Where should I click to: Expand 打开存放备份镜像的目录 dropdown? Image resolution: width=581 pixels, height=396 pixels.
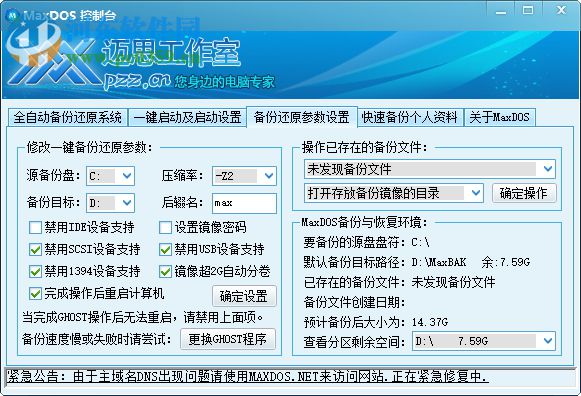tap(394, 193)
